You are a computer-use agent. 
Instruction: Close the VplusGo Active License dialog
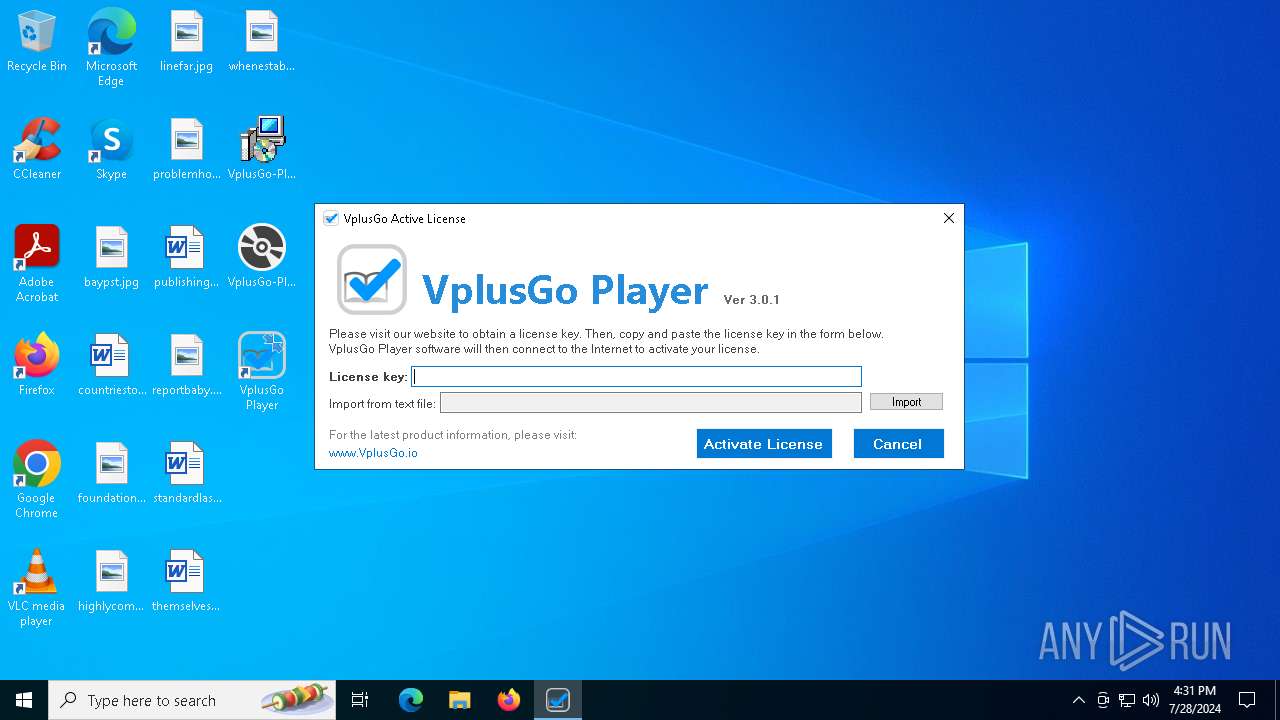point(949,218)
